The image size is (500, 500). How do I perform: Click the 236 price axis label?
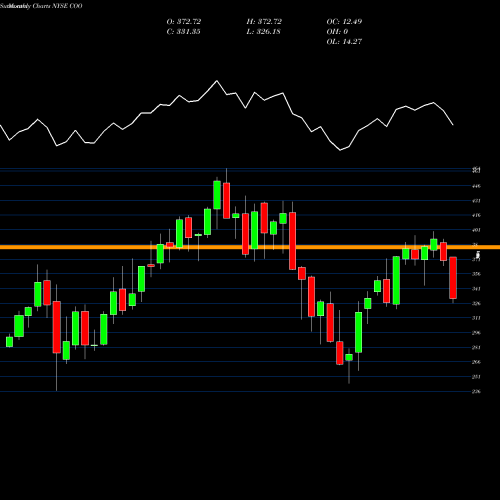(476, 391)
